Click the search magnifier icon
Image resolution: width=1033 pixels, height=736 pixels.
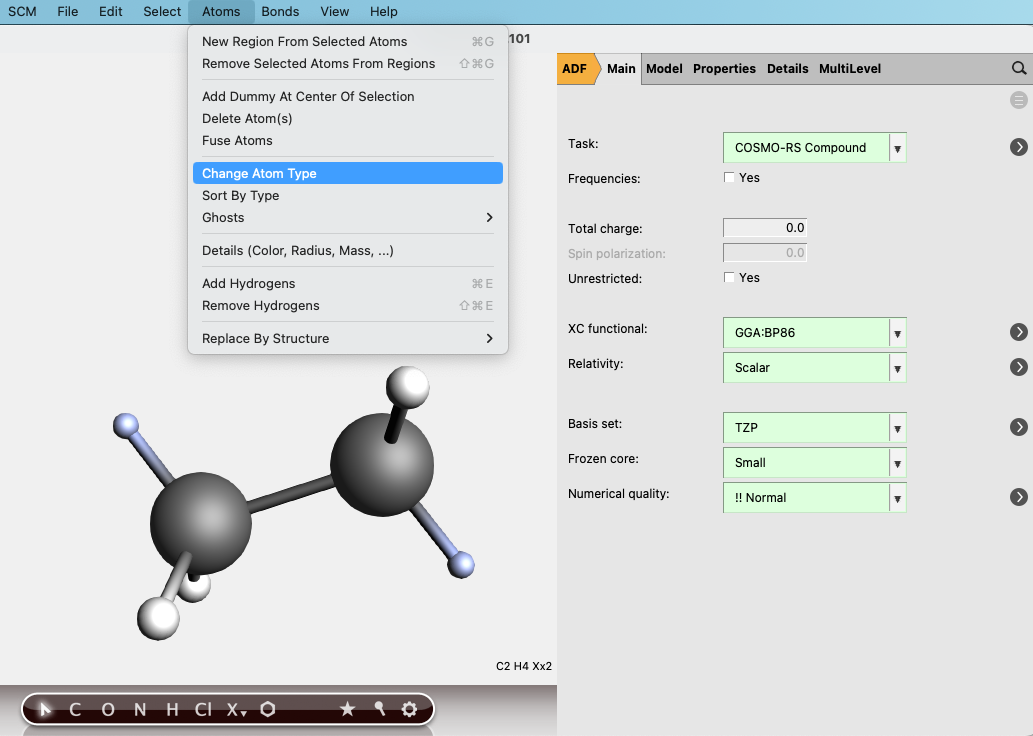(x=1018, y=68)
